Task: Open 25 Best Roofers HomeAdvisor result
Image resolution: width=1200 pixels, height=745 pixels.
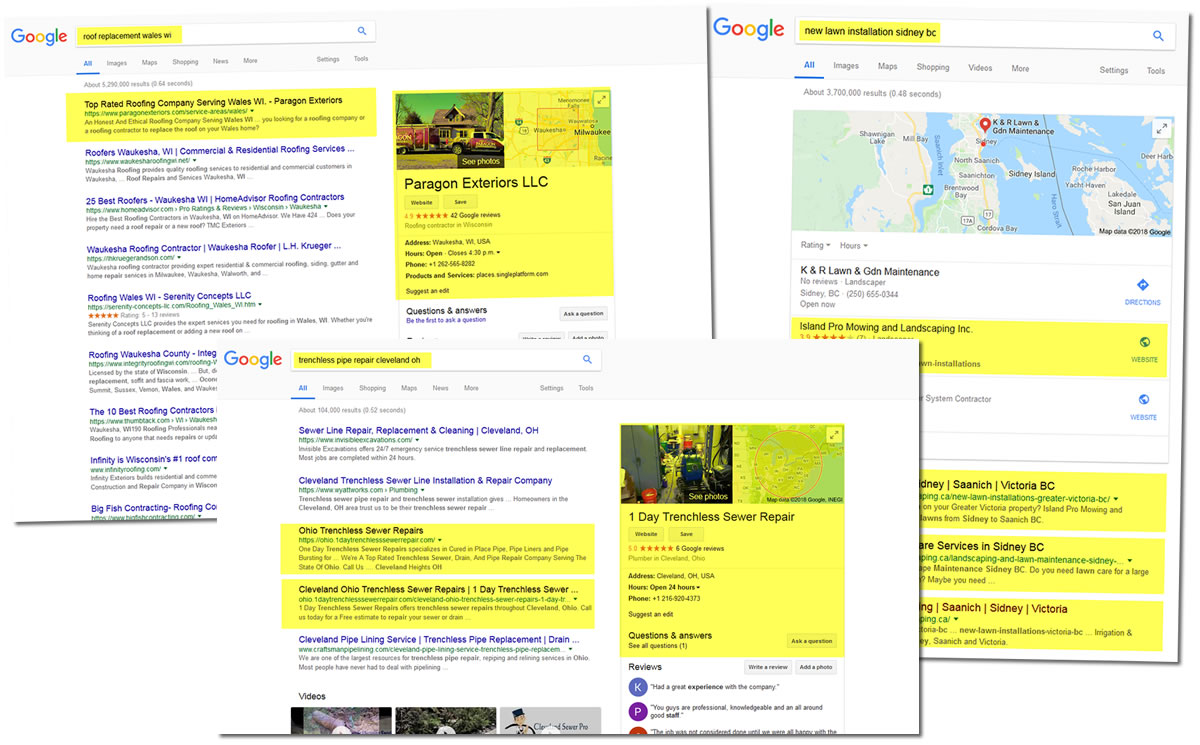Action: point(215,198)
